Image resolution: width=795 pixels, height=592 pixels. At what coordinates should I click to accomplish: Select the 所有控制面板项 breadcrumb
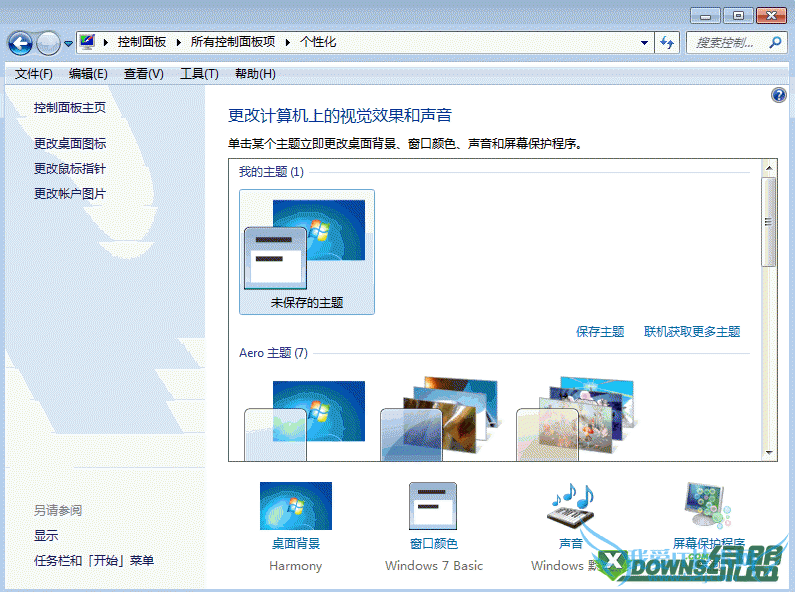click(233, 42)
